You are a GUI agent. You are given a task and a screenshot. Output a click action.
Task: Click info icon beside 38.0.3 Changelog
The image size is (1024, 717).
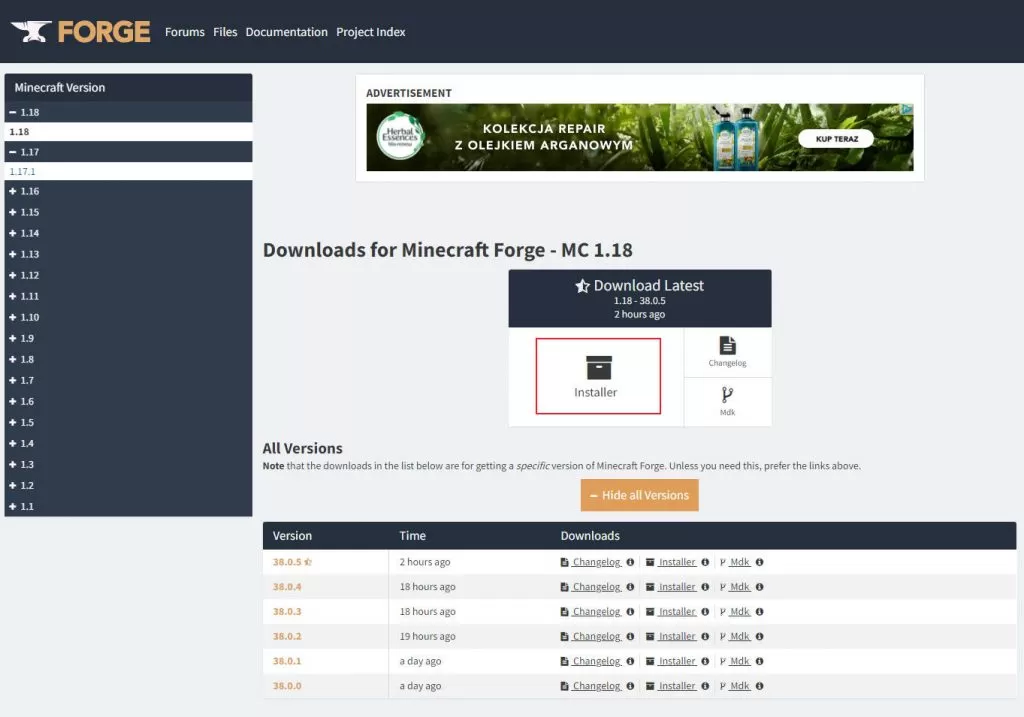pos(630,611)
